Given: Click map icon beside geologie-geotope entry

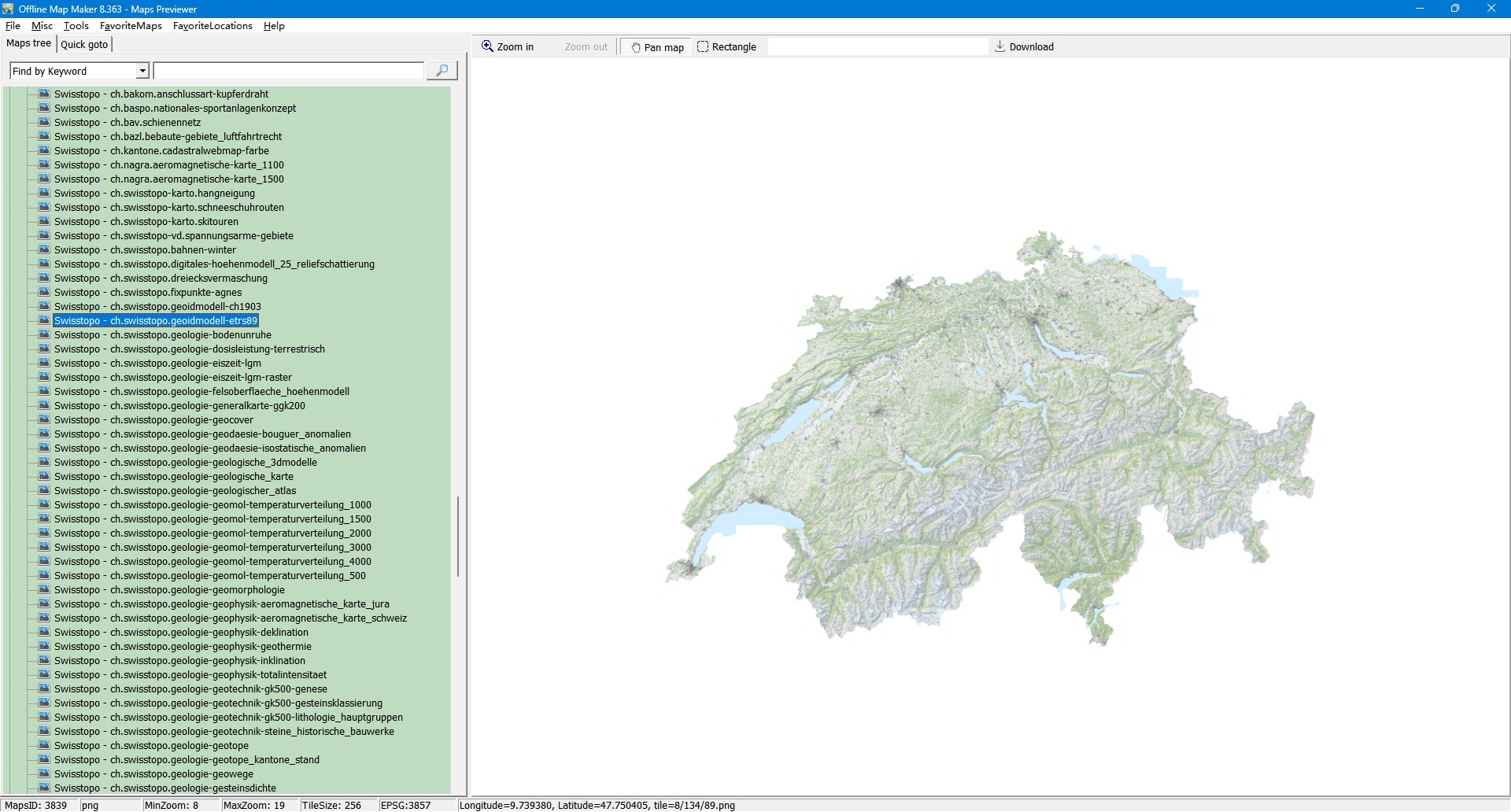Looking at the screenshot, I should 44,745.
